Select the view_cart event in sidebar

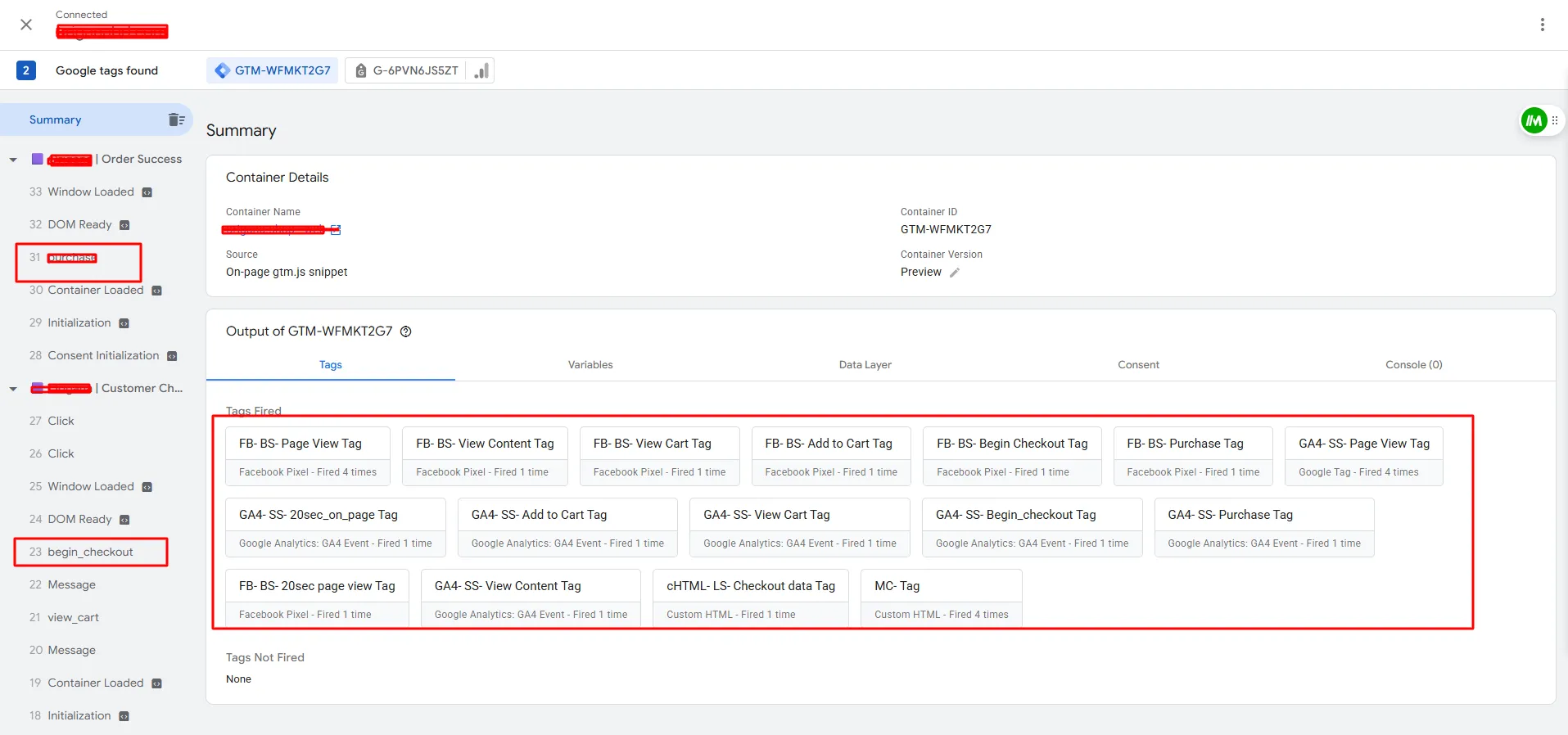click(x=73, y=617)
